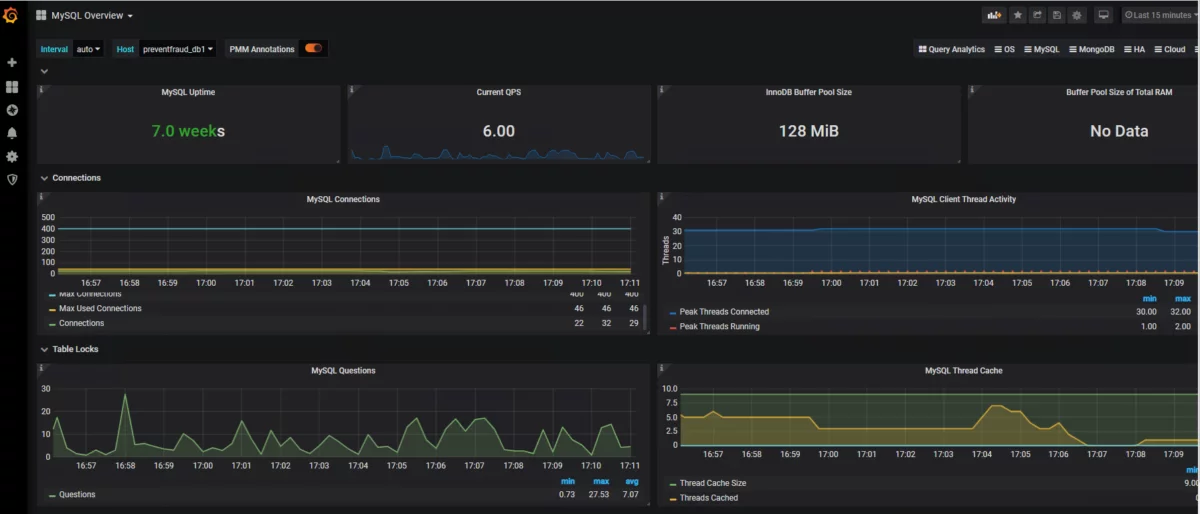Image resolution: width=1200 pixels, height=514 pixels.
Task: Click info corner of InnoDB Buffer Pool Size panel
Action: point(661,89)
